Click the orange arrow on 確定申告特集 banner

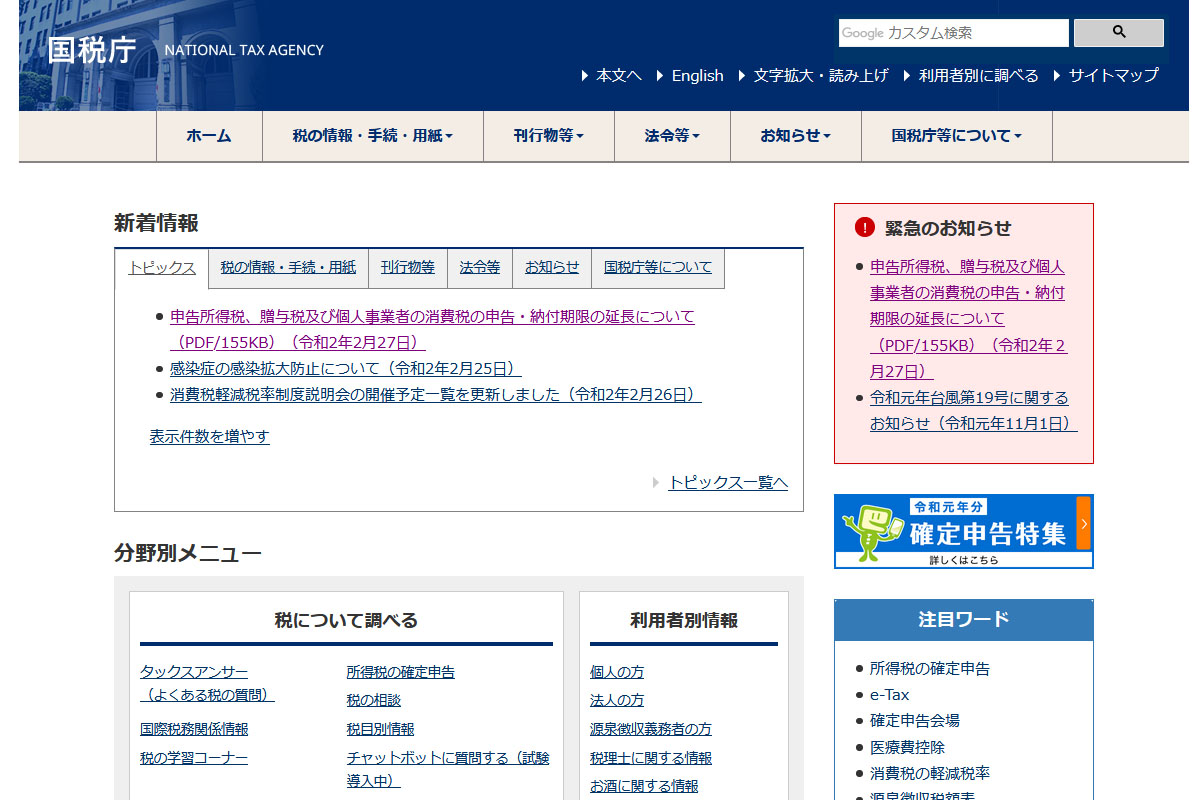pos(1083,523)
